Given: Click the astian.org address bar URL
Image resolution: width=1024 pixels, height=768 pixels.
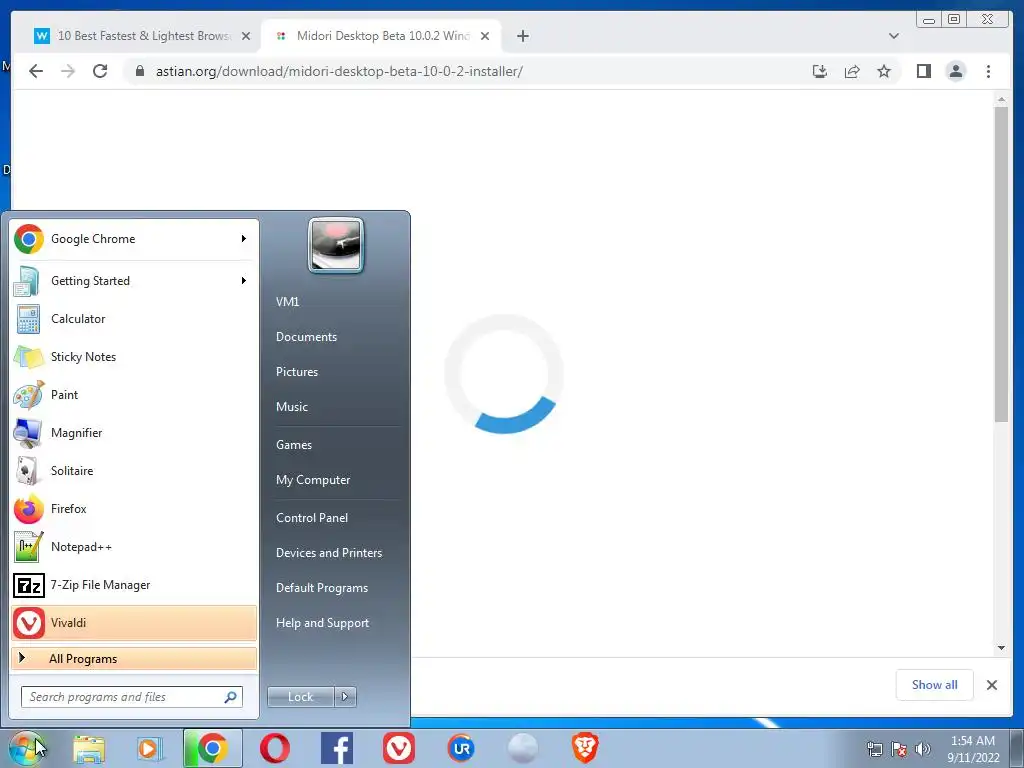Looking at the screenshot, I should [339, 71].
